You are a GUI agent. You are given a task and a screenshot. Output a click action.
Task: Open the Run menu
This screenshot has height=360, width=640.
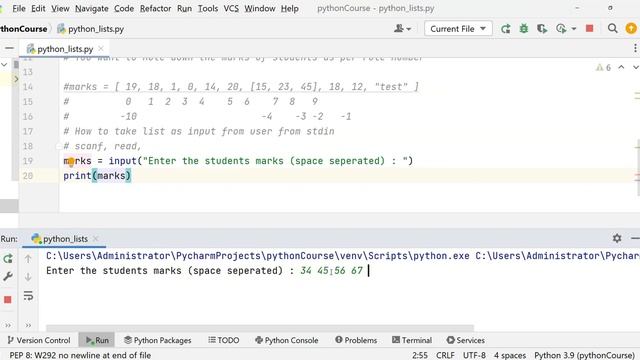click(x=184, y=8)
